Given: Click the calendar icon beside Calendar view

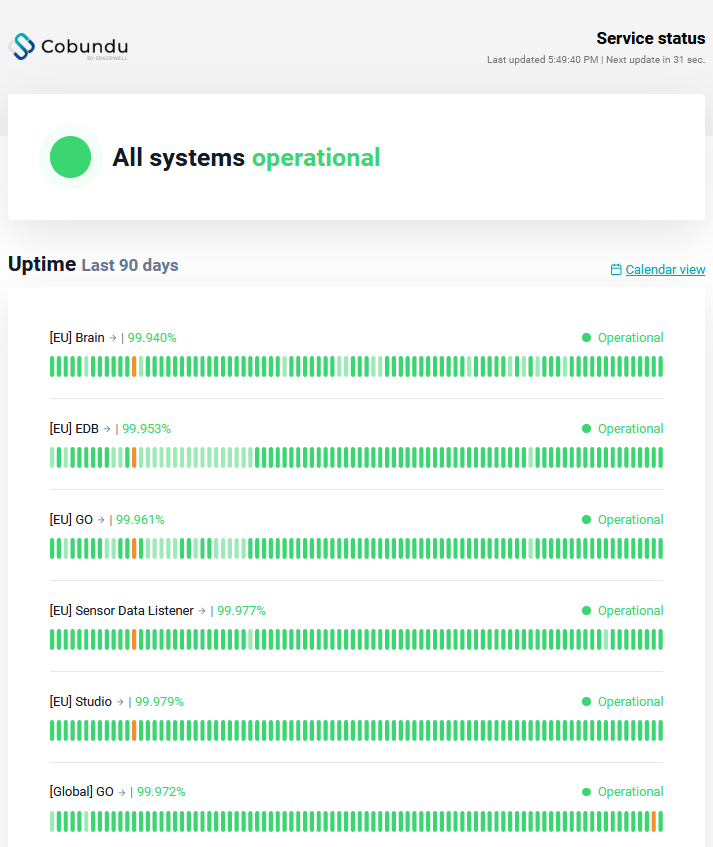Looking at the screenshot, I should pos(616,270).
